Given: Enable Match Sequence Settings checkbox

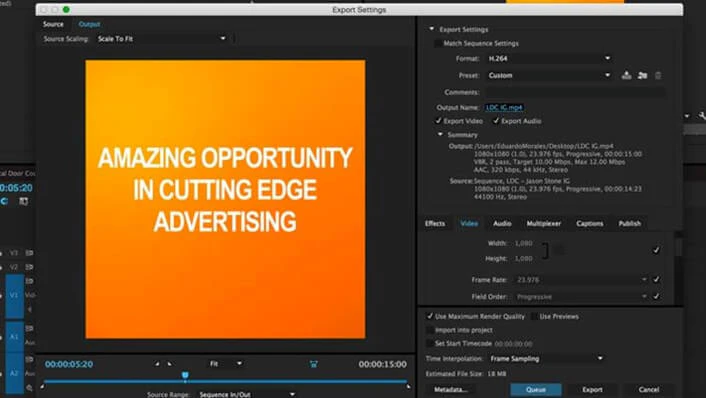Looking at the screenshot, I should tap(438, 43).
